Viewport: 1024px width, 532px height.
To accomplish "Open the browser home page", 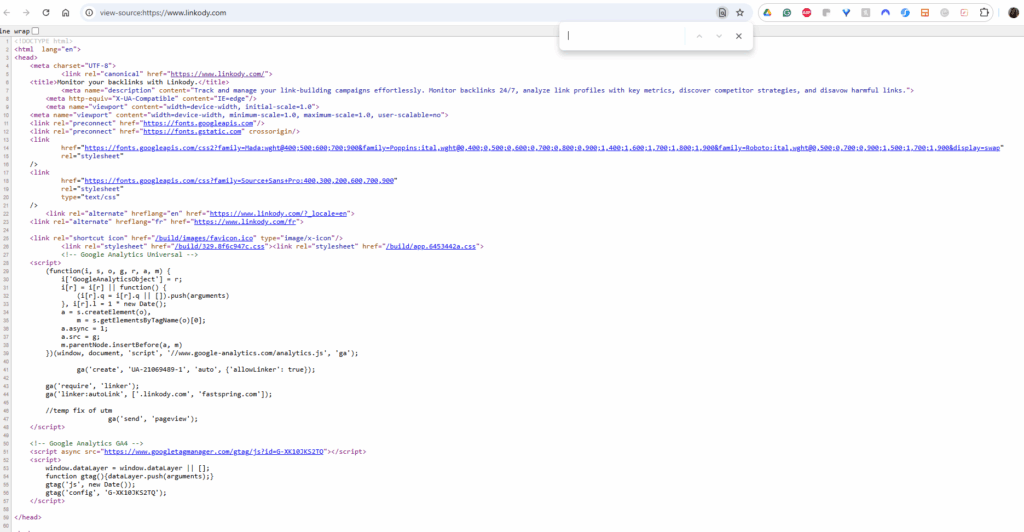I will pos(65,12).
